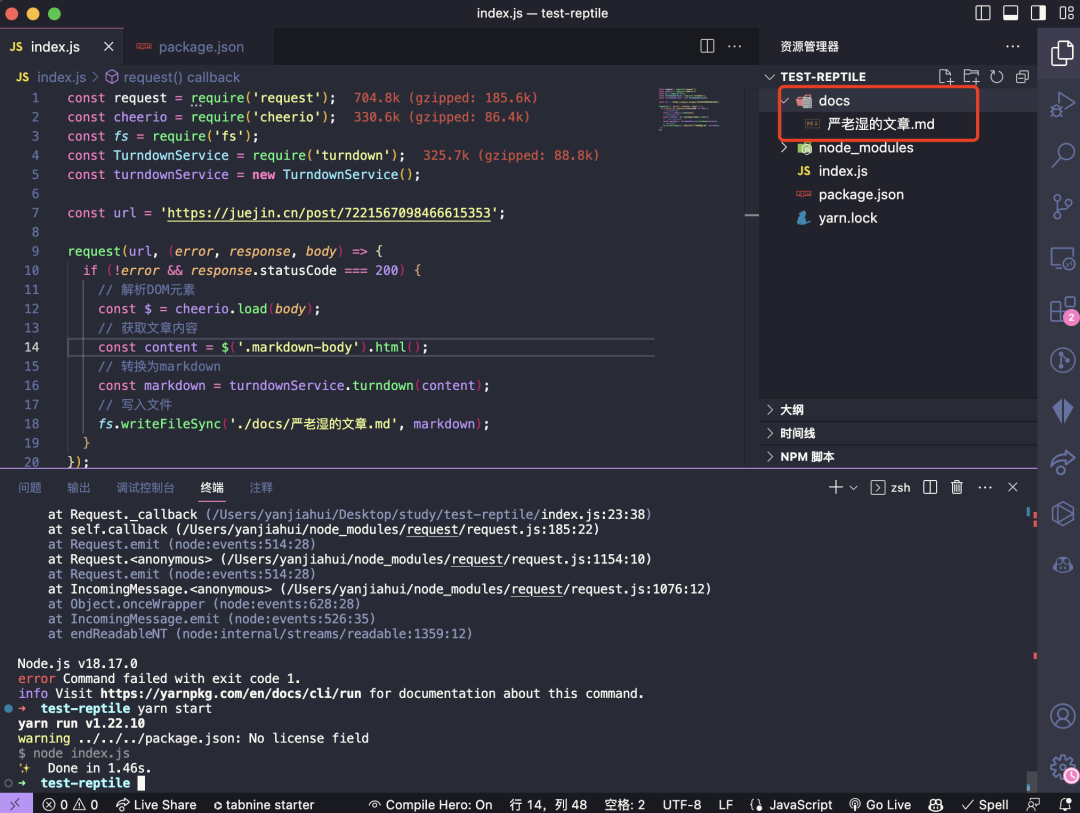Image resolution: width=1080 pixels, height=813 pixels.
Task: Refresh the explorer file tree
Action: click(996, 76)
